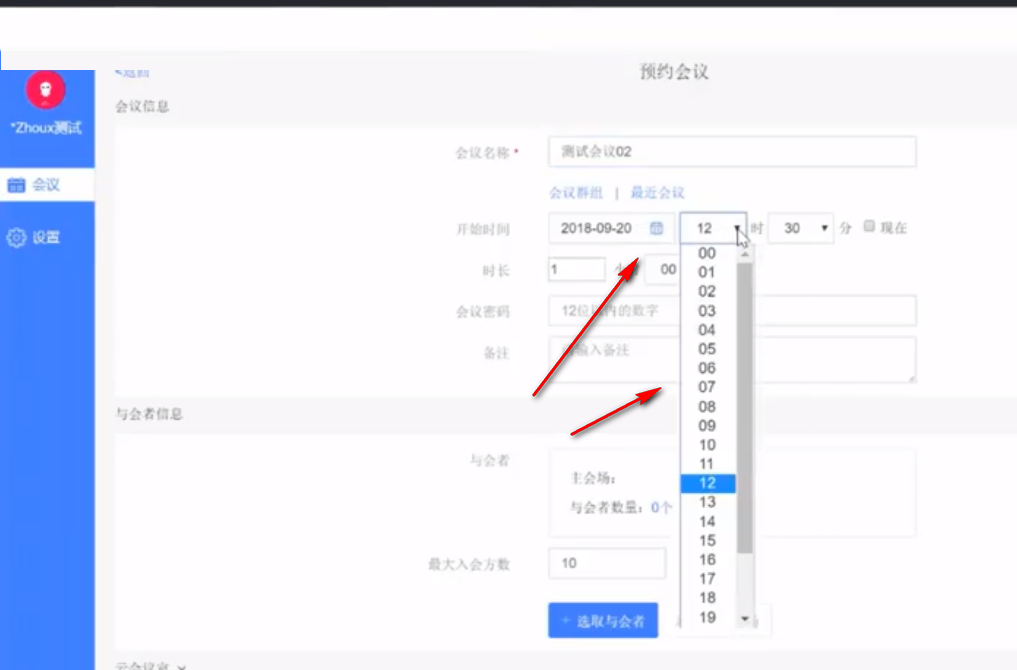Click the 最大入会方数 field showing 10
The width and height of the screenshot is (1017, 670).
pos(606,563)
